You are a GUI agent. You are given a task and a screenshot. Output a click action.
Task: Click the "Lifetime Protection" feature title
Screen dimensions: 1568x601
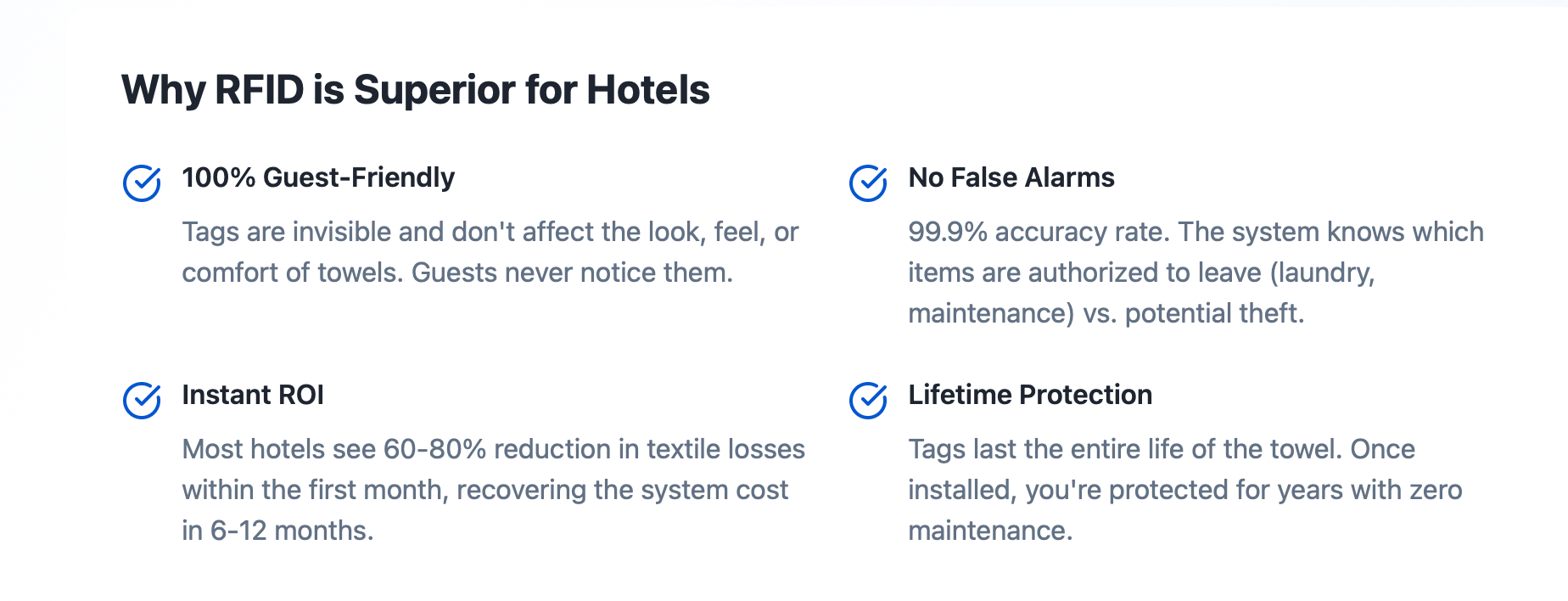[1029, 395]
